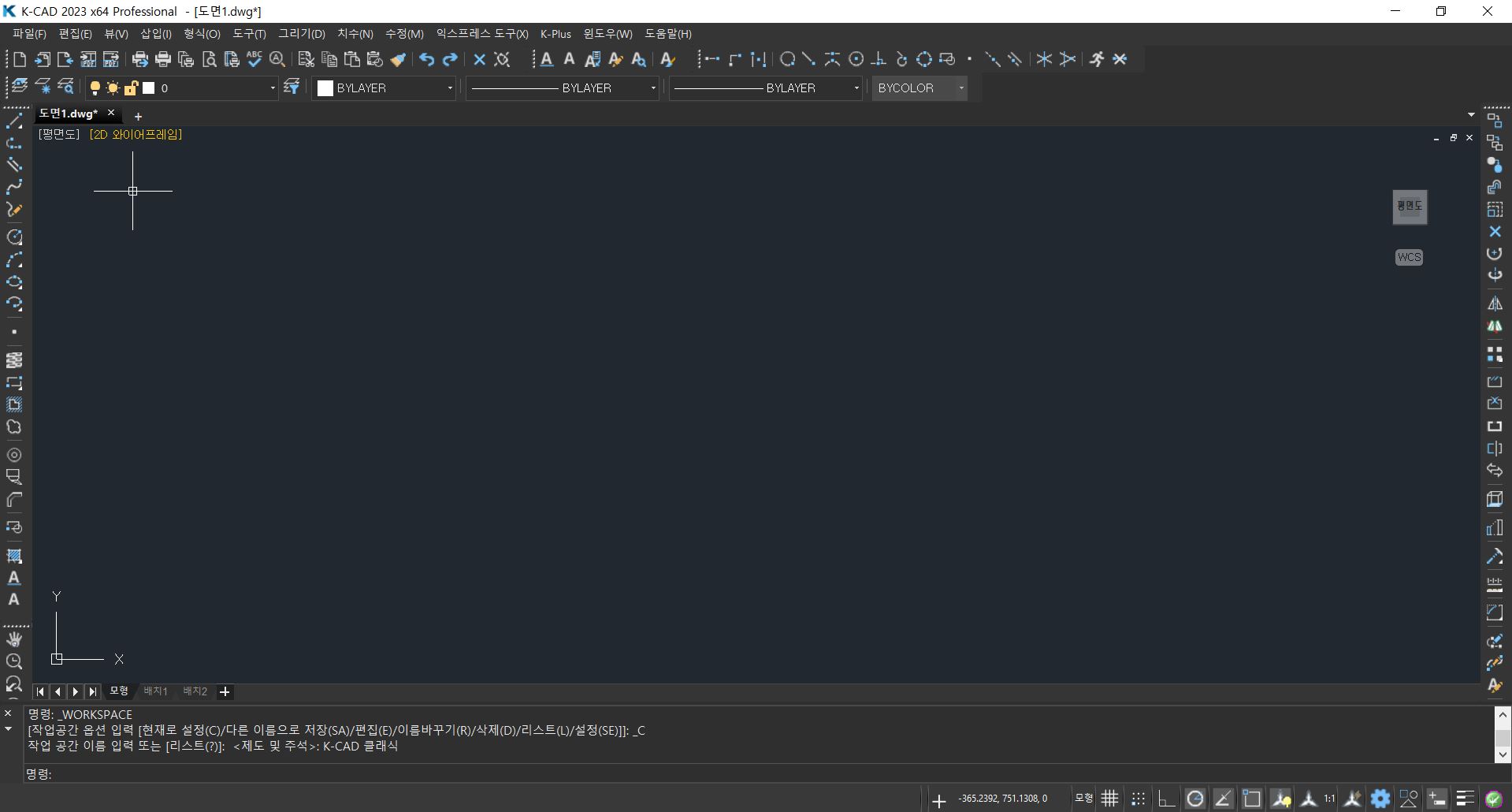
Task: Open the 그리기(D) menu
Action: (x=301, y=34)
